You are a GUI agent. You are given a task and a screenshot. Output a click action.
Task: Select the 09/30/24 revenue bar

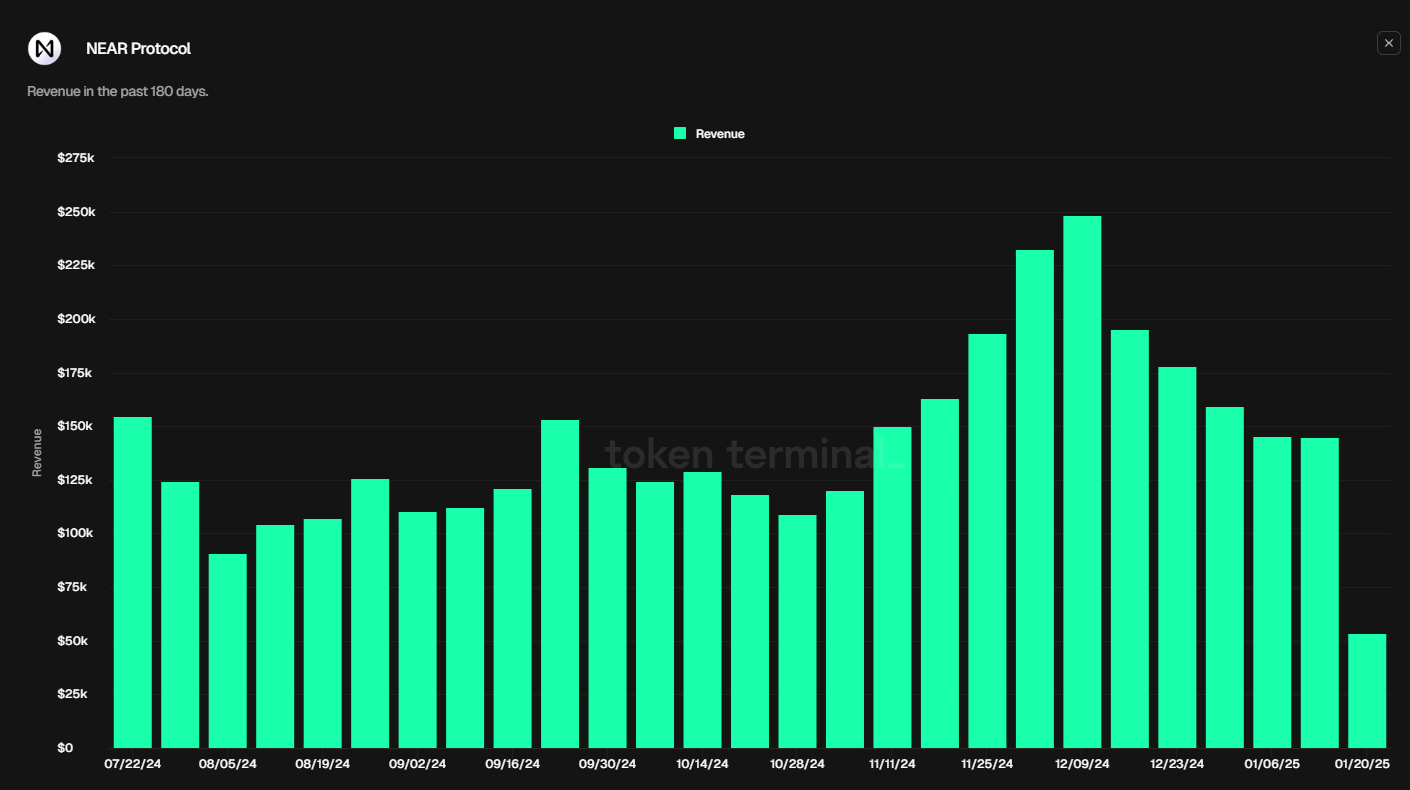(x=608, y=608)
